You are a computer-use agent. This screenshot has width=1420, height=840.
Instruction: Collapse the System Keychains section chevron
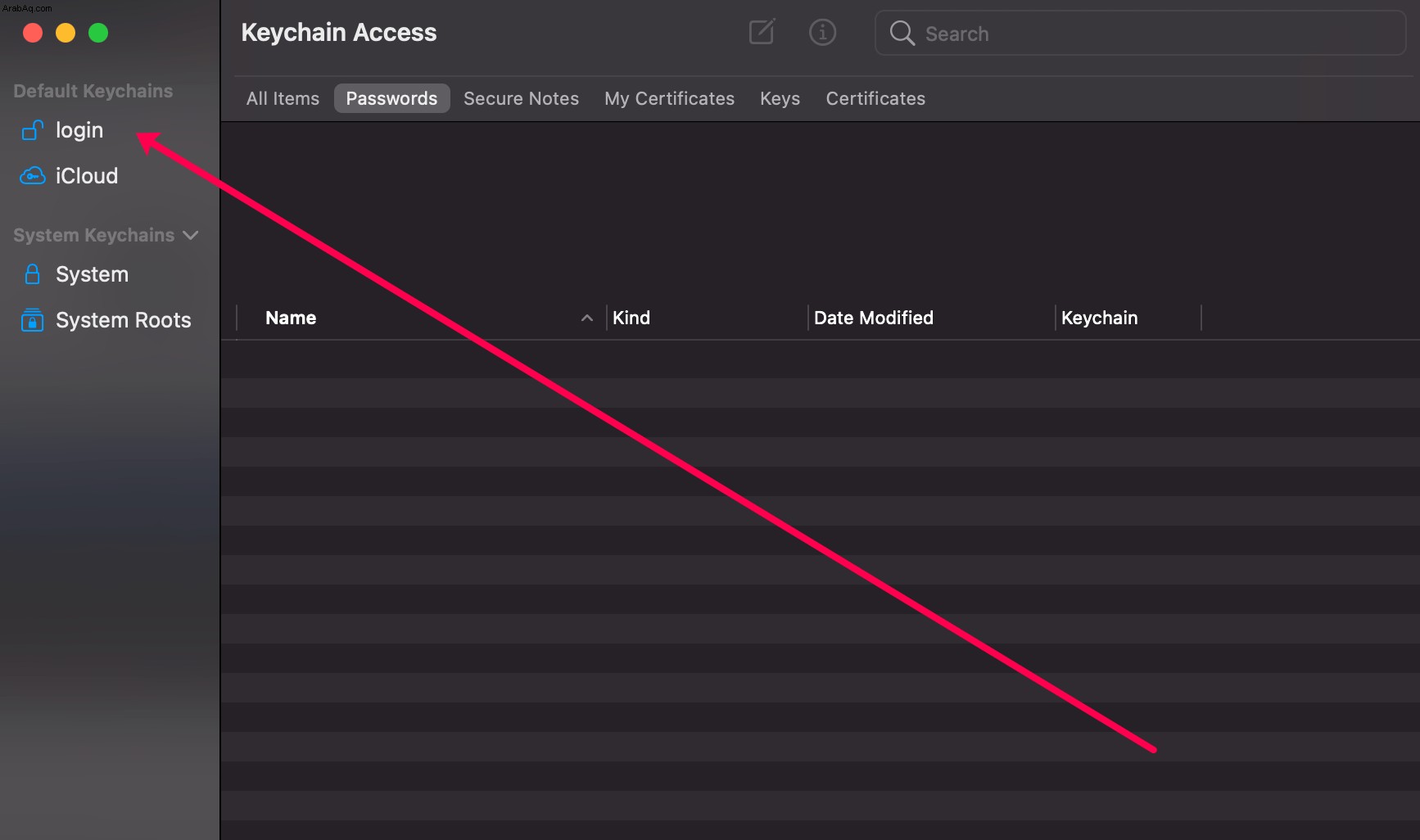tap(191, 236)
